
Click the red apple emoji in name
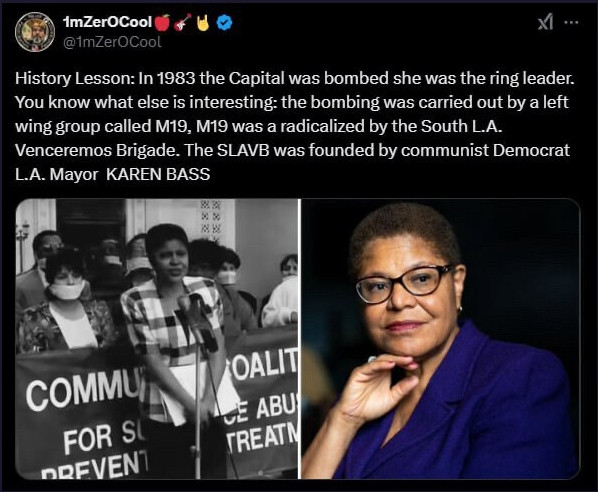click(x=163, y=23)
